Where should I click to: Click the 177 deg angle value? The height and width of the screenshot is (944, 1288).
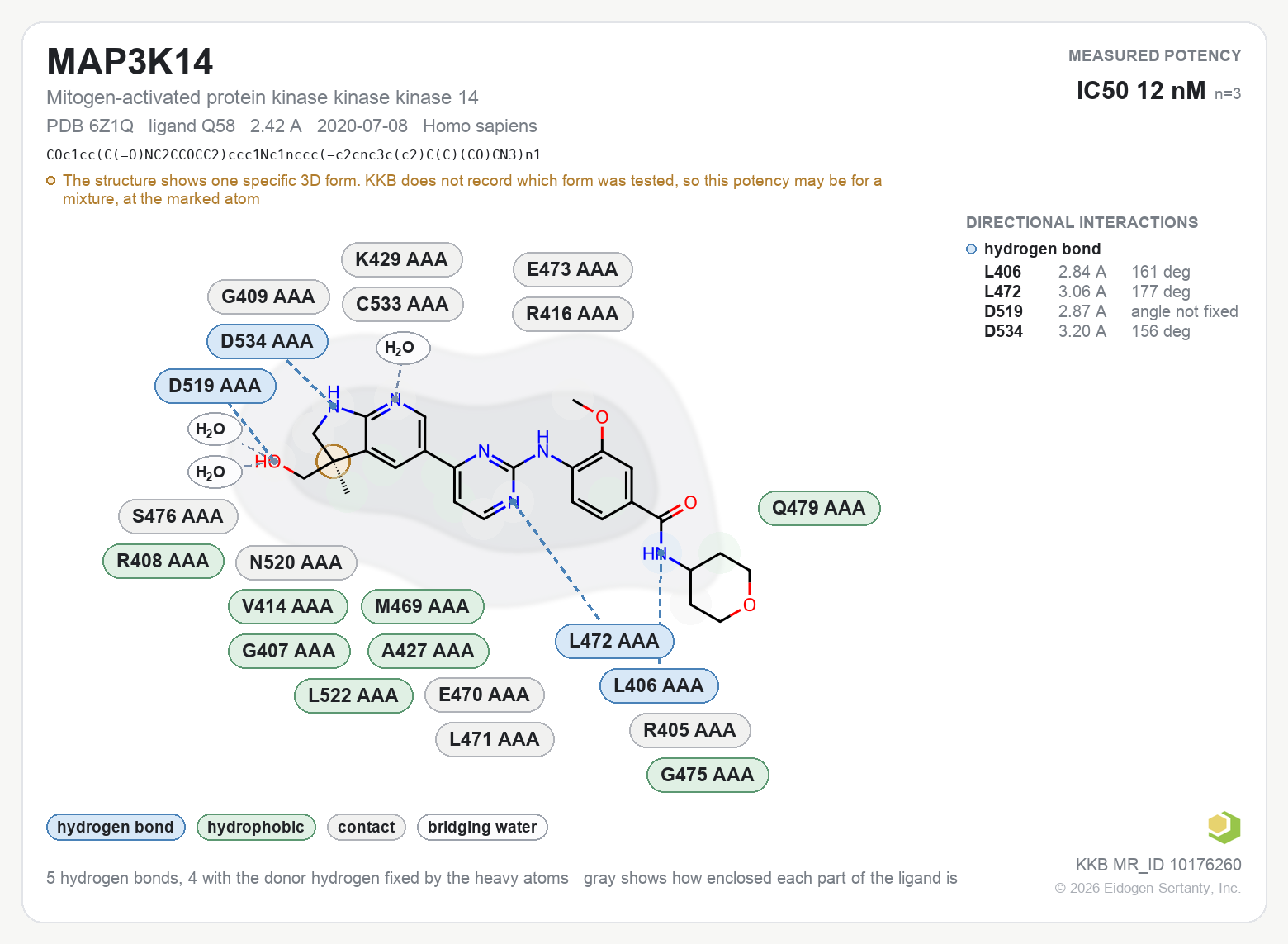tap(1161, 292)
